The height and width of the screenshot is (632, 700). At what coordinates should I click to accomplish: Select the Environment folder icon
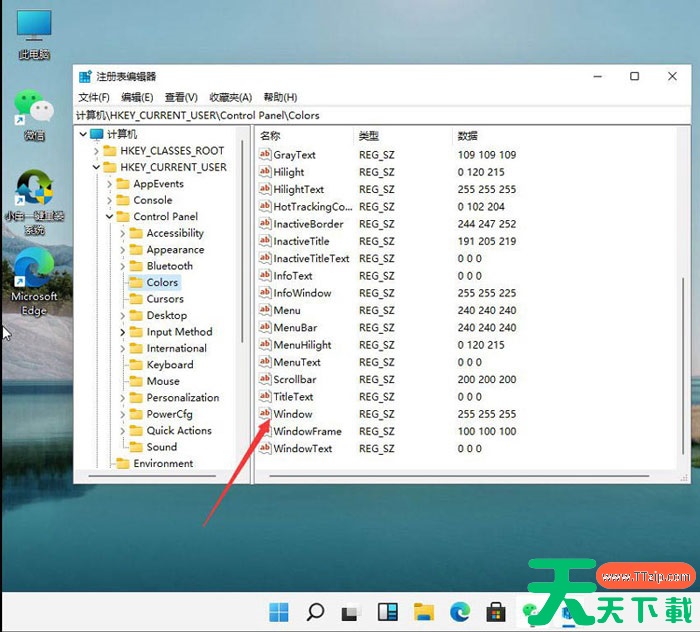tap(122, 463)
